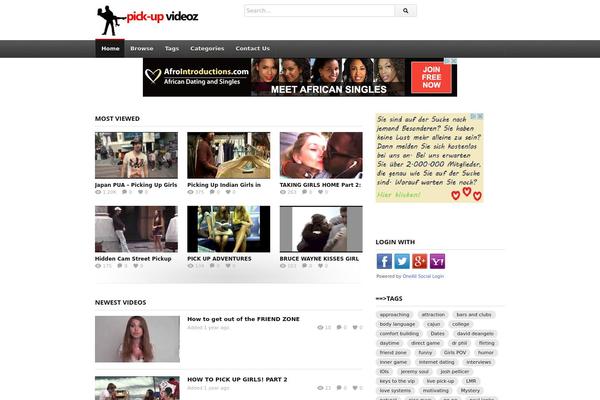Image resolution: width=600 pixels, height=400 pixels.
Task: Select the david deangelo tag
Action: coord(475,334)
